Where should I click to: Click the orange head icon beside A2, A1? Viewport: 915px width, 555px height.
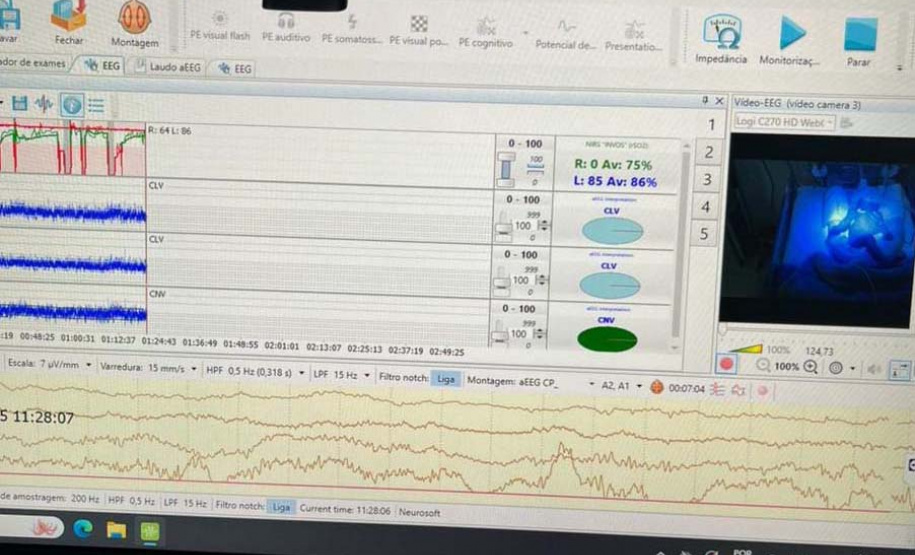point(656,387)
